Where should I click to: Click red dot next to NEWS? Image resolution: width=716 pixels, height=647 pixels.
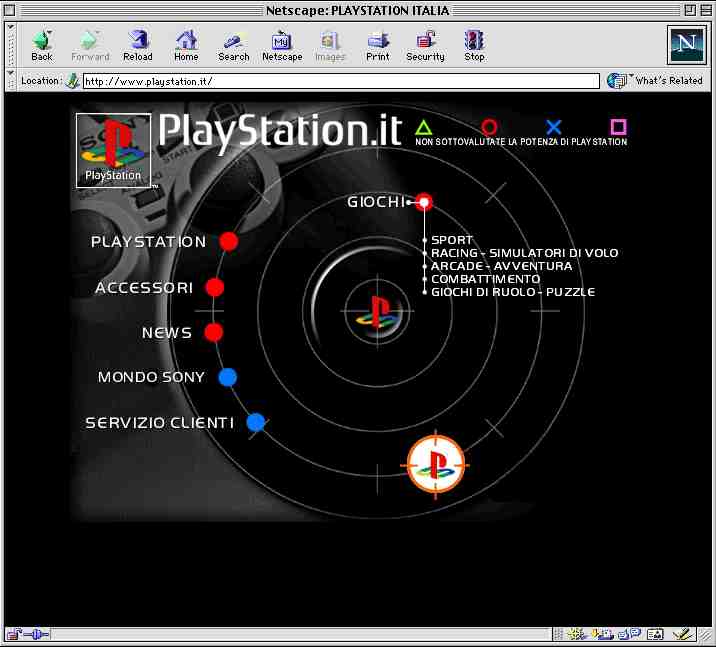214,333
